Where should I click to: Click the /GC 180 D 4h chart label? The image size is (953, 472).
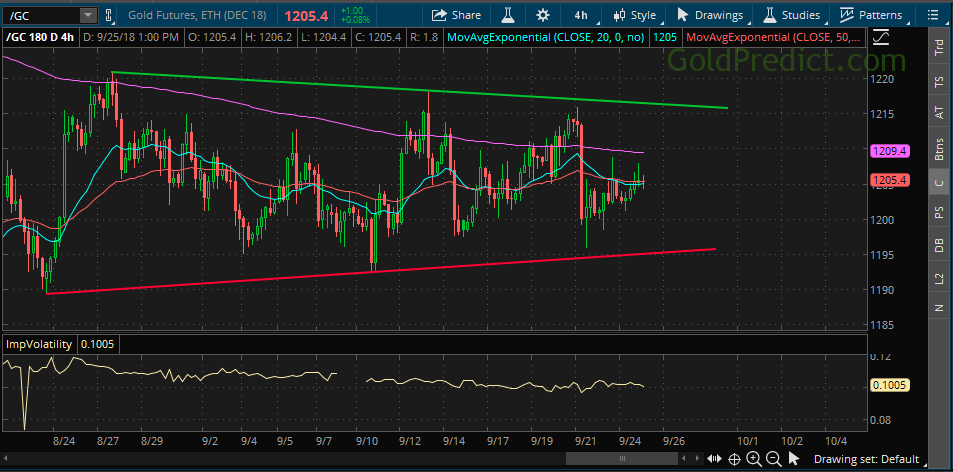[41, 38]
